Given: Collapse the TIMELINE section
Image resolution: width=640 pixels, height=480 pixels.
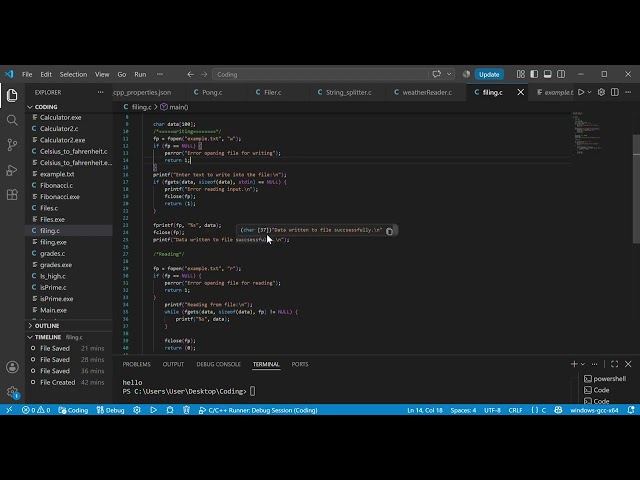Looking at the screenshot, I should coord(69,337).
